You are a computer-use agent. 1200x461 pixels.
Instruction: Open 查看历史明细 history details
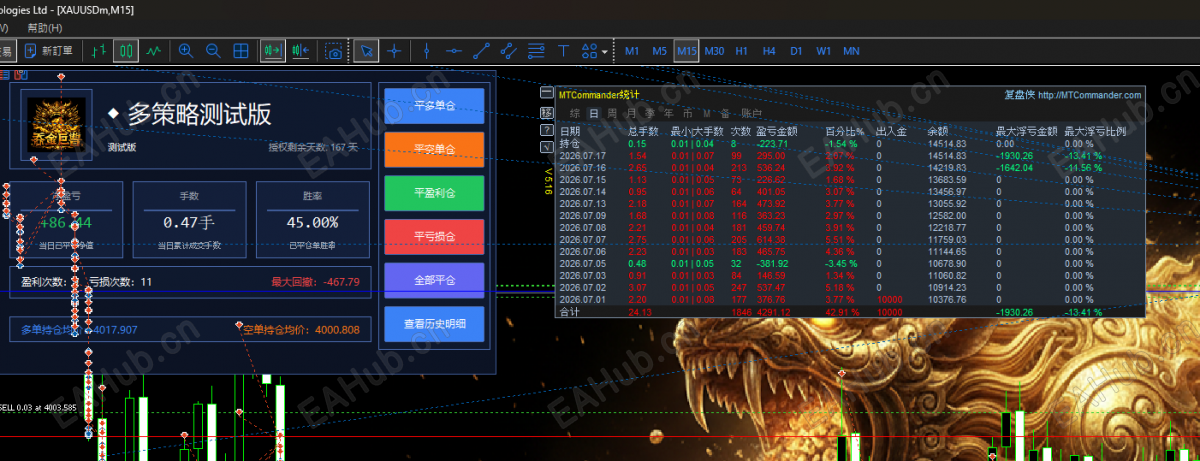pyautogui.click(x=434, y=324)
